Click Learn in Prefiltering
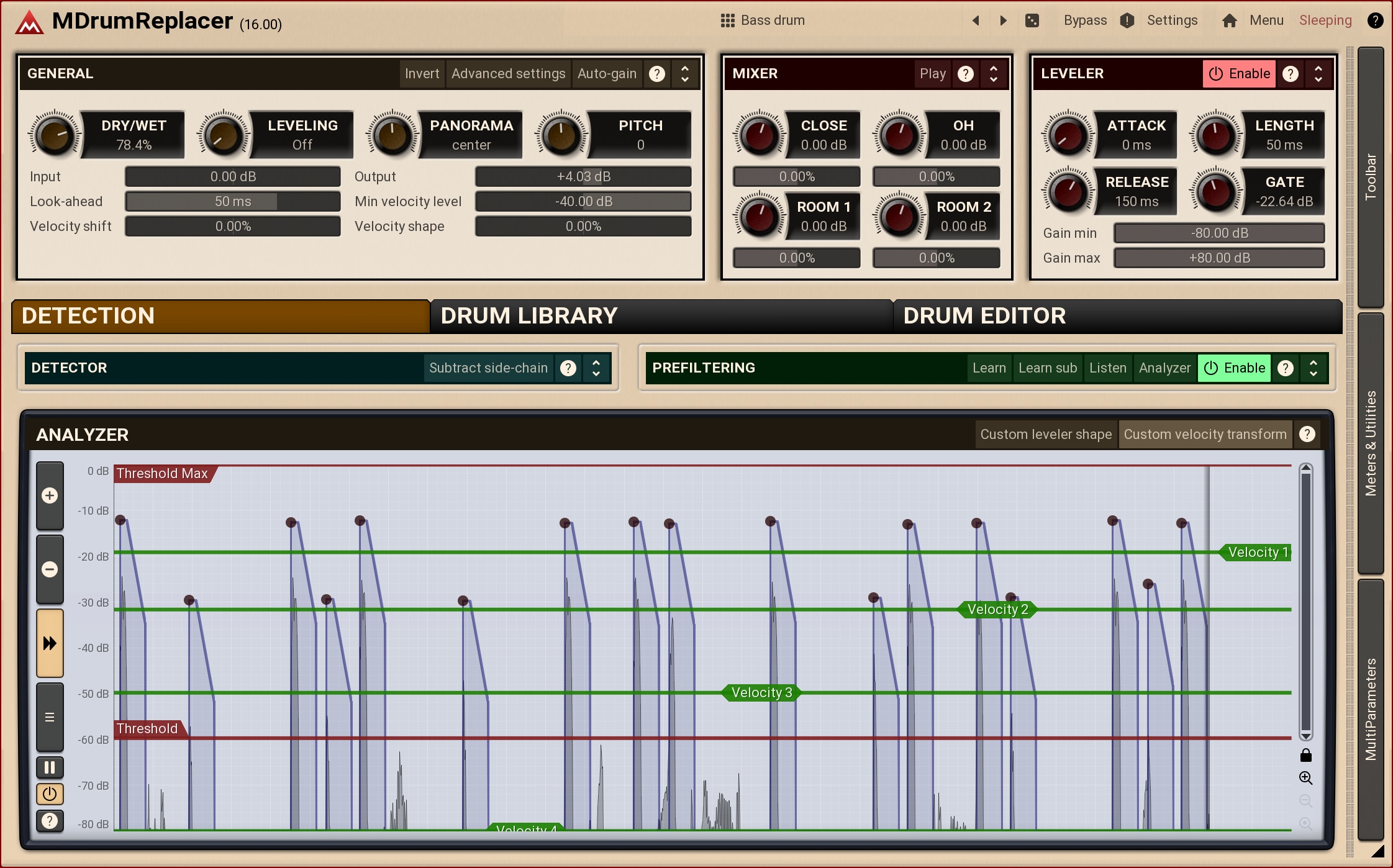Image resolution: width=1393 pixels, height=868 pixels. point(989,368)
